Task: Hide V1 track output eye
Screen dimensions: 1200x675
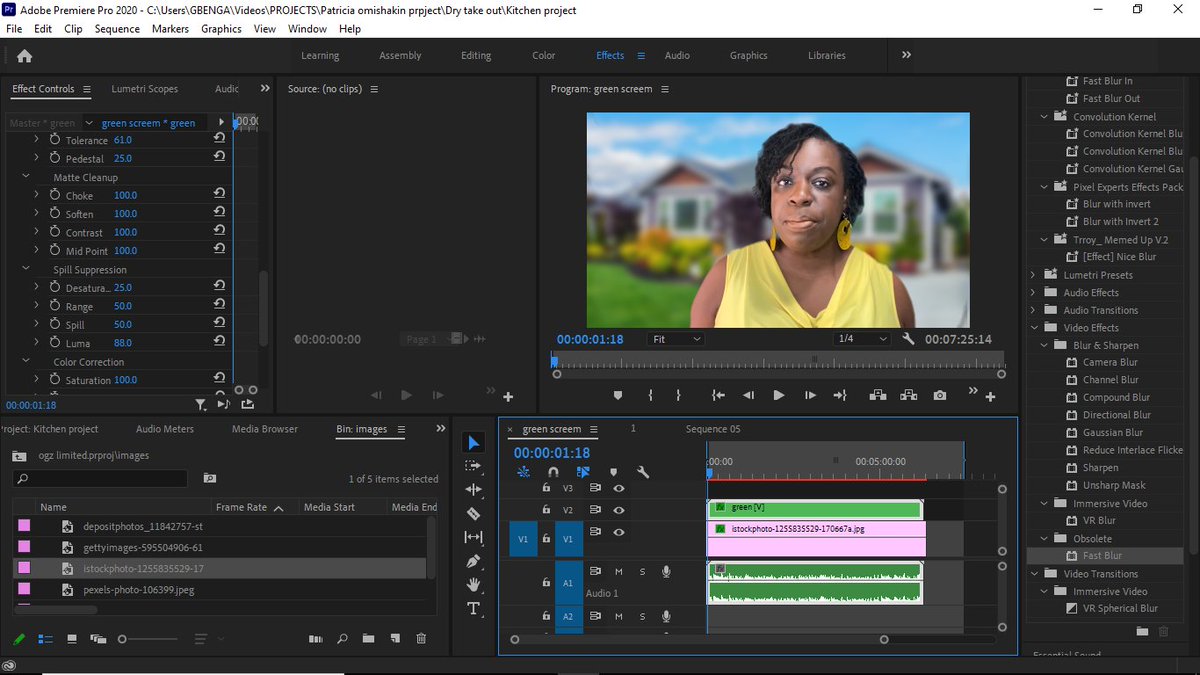Action: (x=619, y=532)
